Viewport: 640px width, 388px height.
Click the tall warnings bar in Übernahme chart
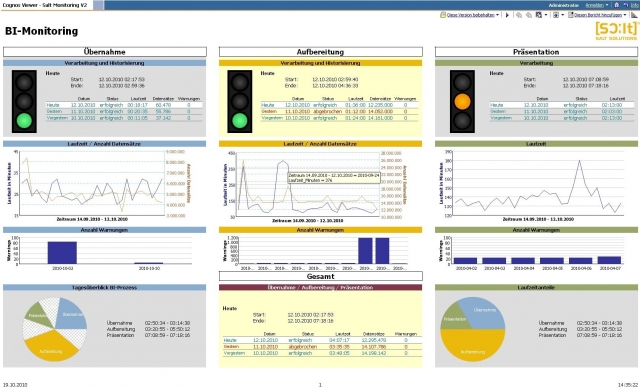[x=62, y=253]
